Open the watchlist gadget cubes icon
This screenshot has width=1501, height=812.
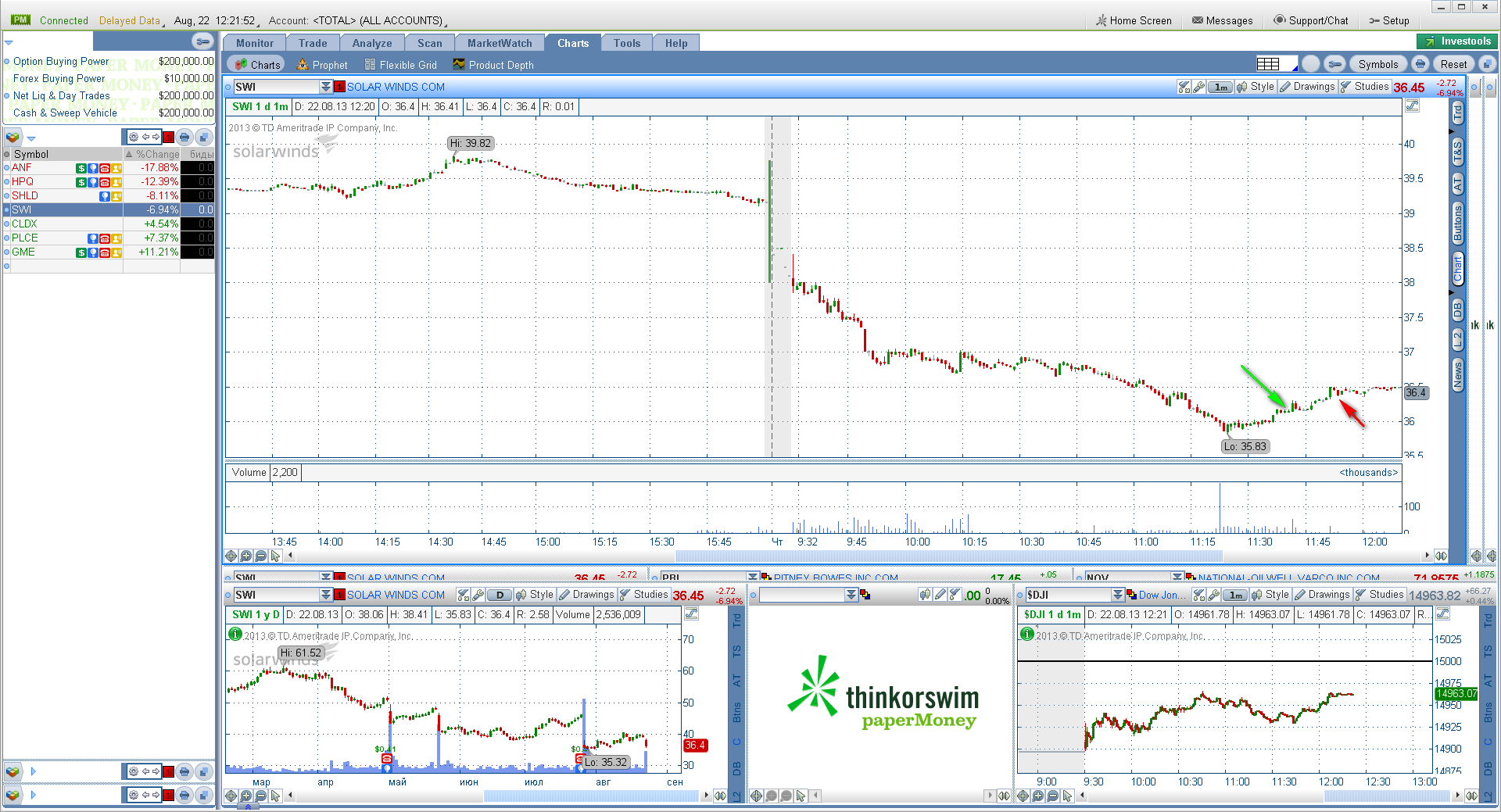[x=13, y=138]
